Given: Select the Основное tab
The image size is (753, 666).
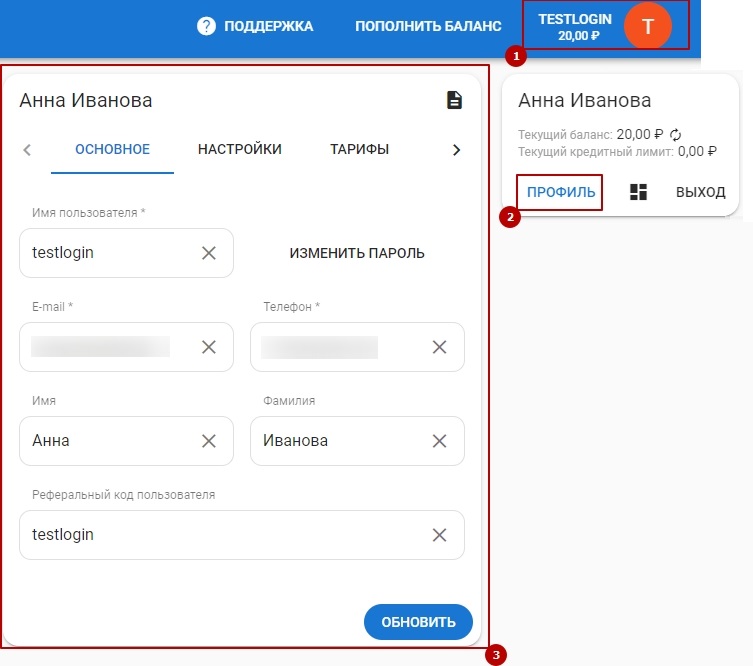Looking at the screenshot, I should [x=113, y=150].
